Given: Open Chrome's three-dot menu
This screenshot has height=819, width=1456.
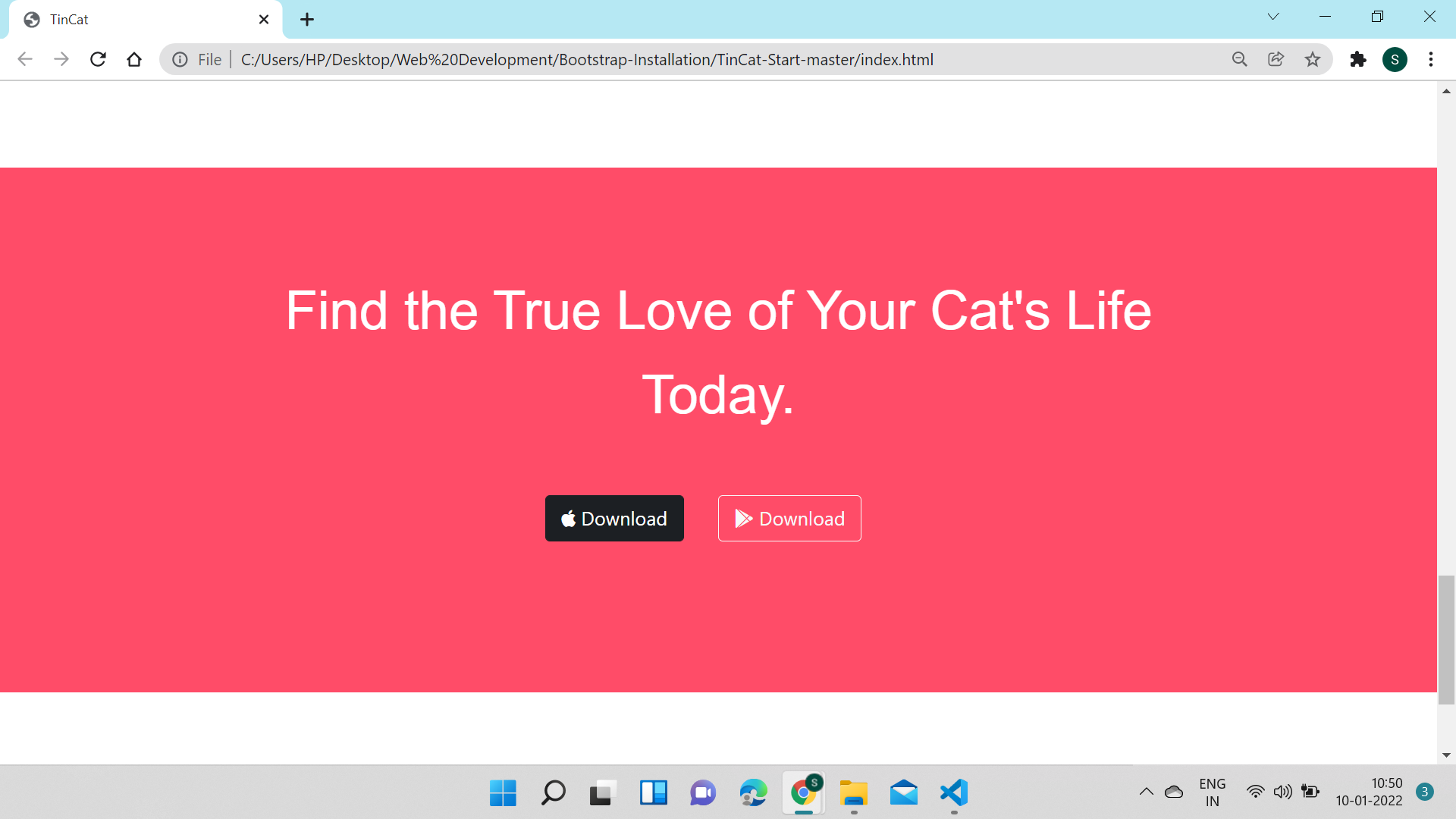Looking at the screenshot, I should pyautogui.click(x=1432, y=59).
